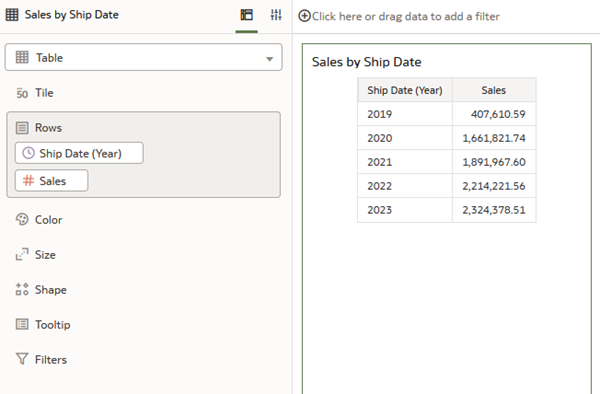Screen dimensions: 600x394
Task: Select the Filters grammar section
Action: pyautogui.click(x=51, y=360)
